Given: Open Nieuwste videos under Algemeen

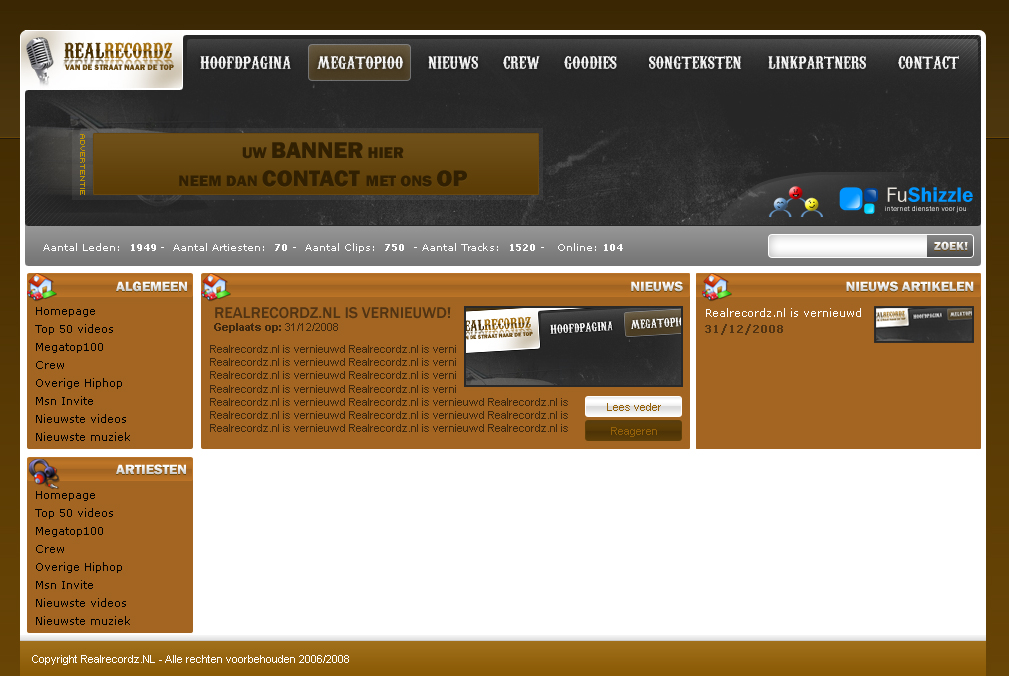Looking at the screenshot, I should (x=81, y=419).
